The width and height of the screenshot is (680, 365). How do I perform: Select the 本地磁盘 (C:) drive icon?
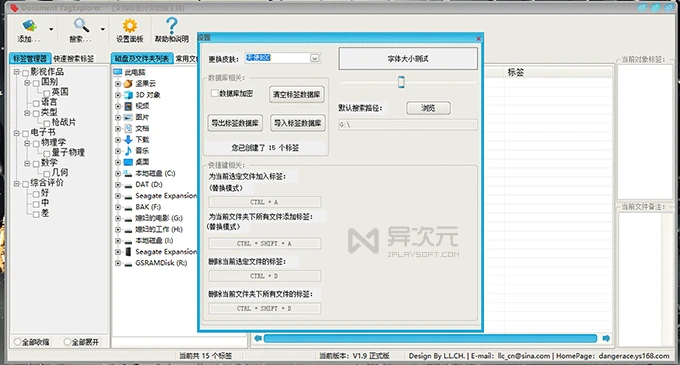tap(128, 173)
